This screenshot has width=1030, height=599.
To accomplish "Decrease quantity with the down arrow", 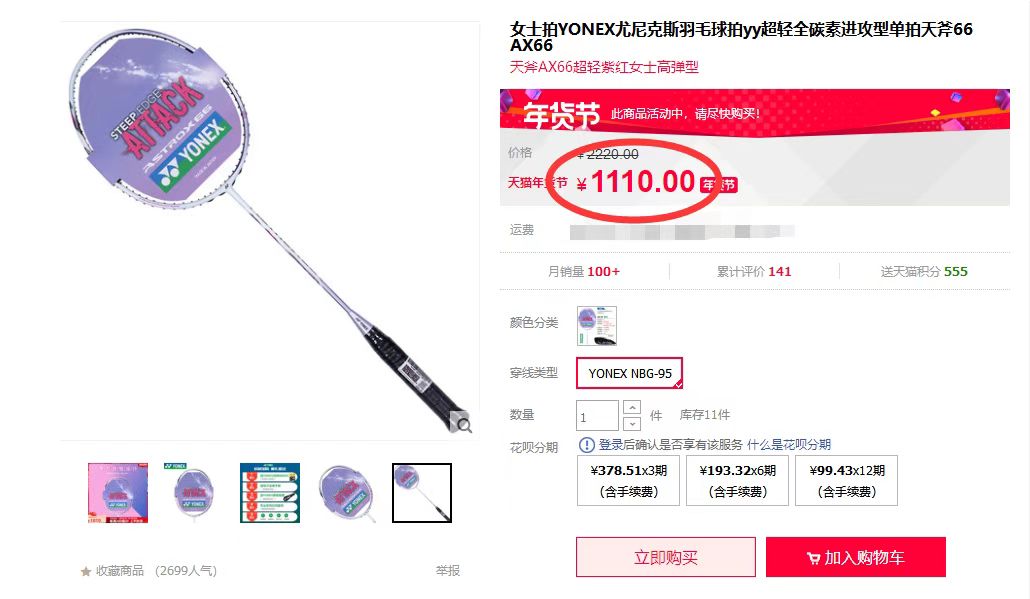I will 632,424.
